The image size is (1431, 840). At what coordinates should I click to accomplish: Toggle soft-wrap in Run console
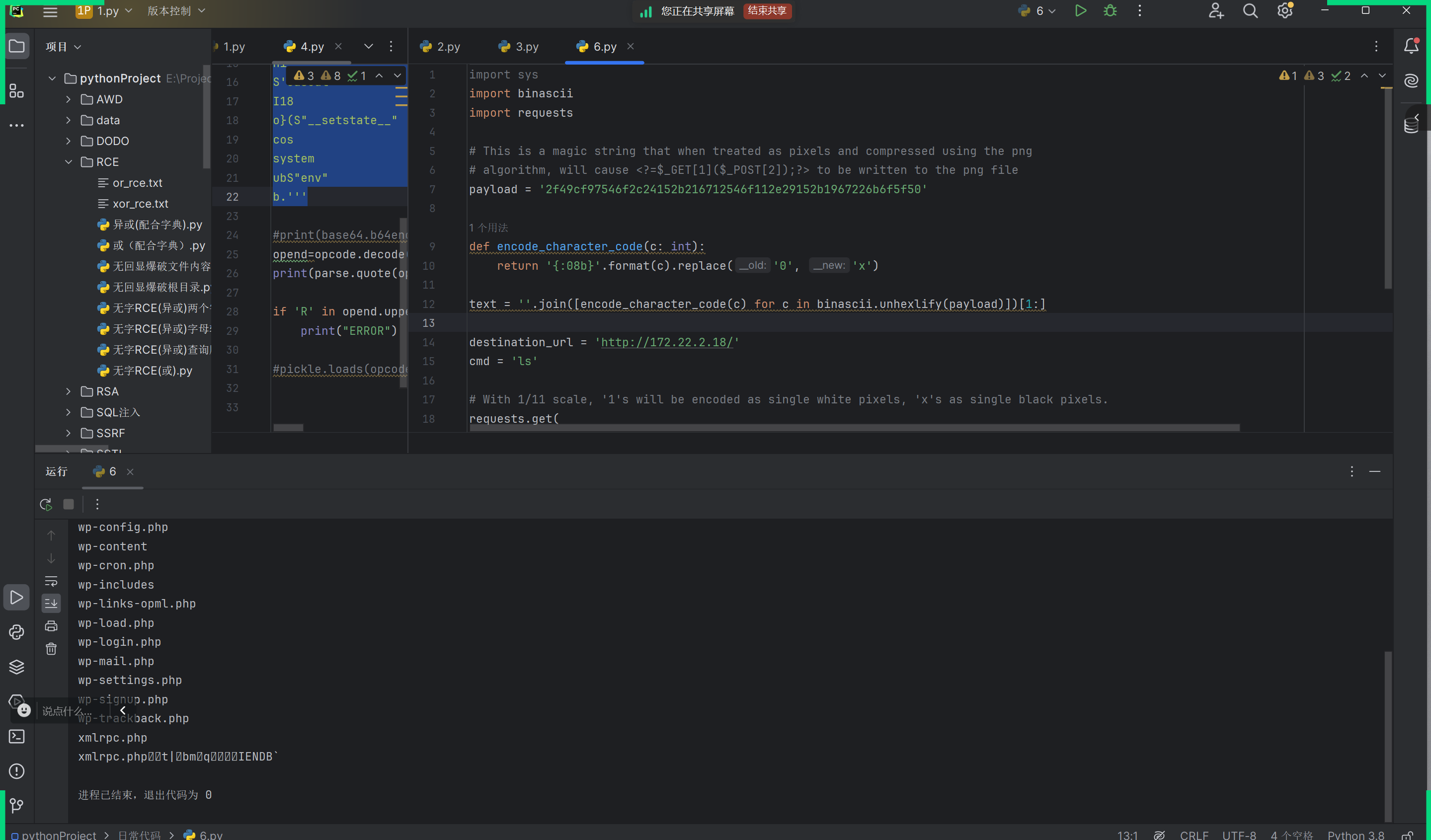[51, 581]
